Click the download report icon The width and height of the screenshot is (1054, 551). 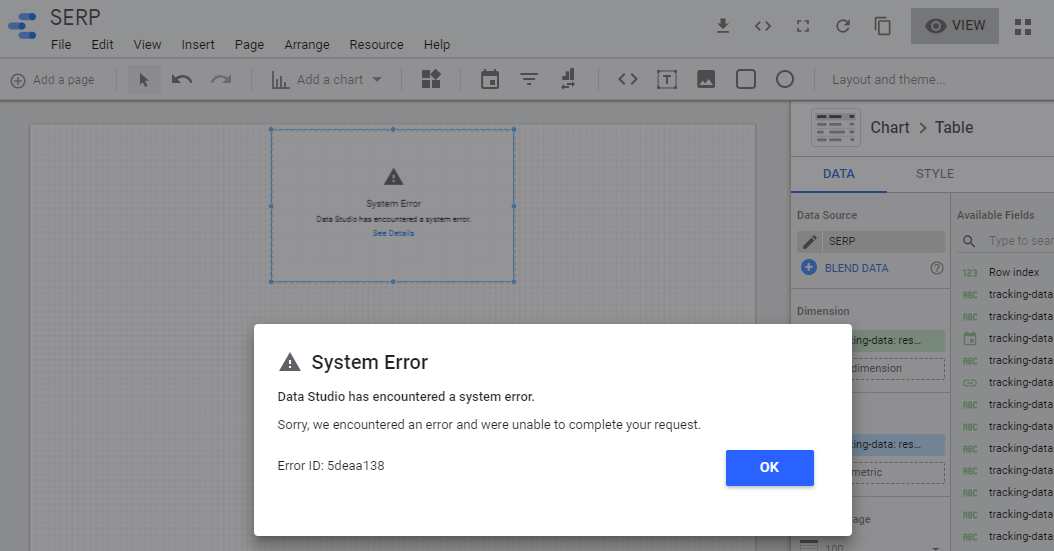[x=723, y=26]
